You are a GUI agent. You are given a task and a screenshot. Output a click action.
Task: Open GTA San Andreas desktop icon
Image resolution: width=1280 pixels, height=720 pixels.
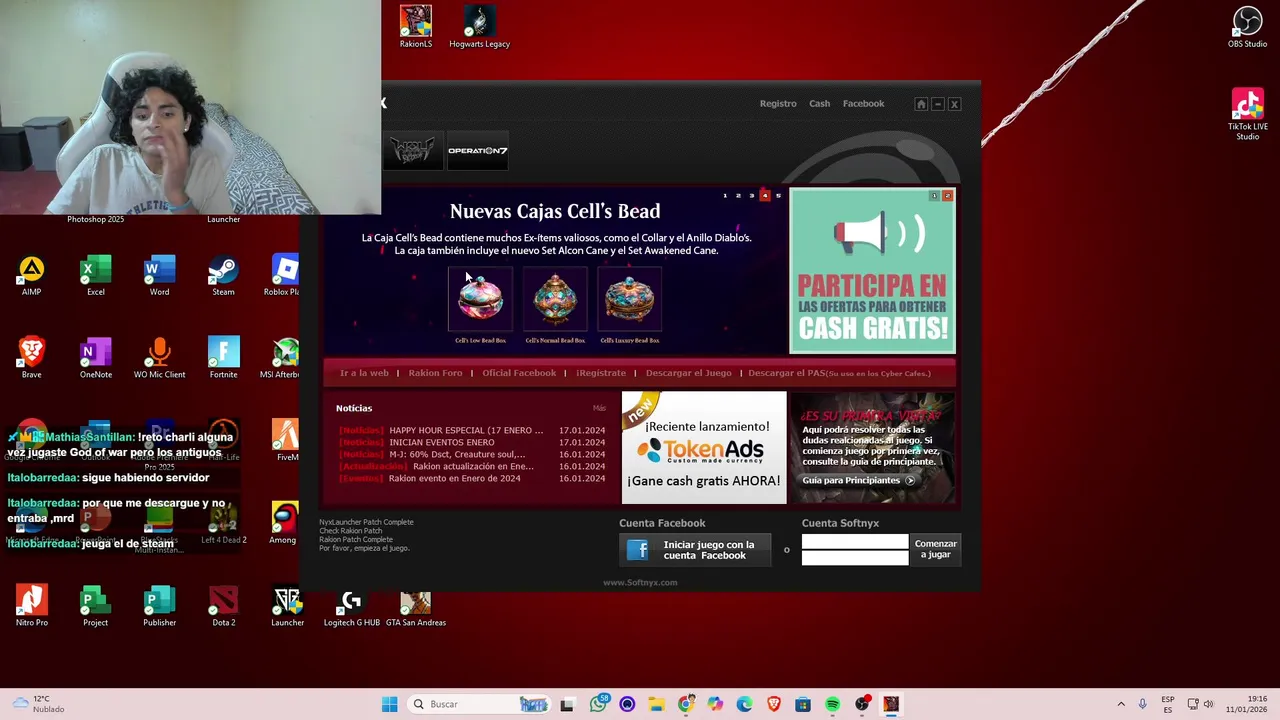416,606
